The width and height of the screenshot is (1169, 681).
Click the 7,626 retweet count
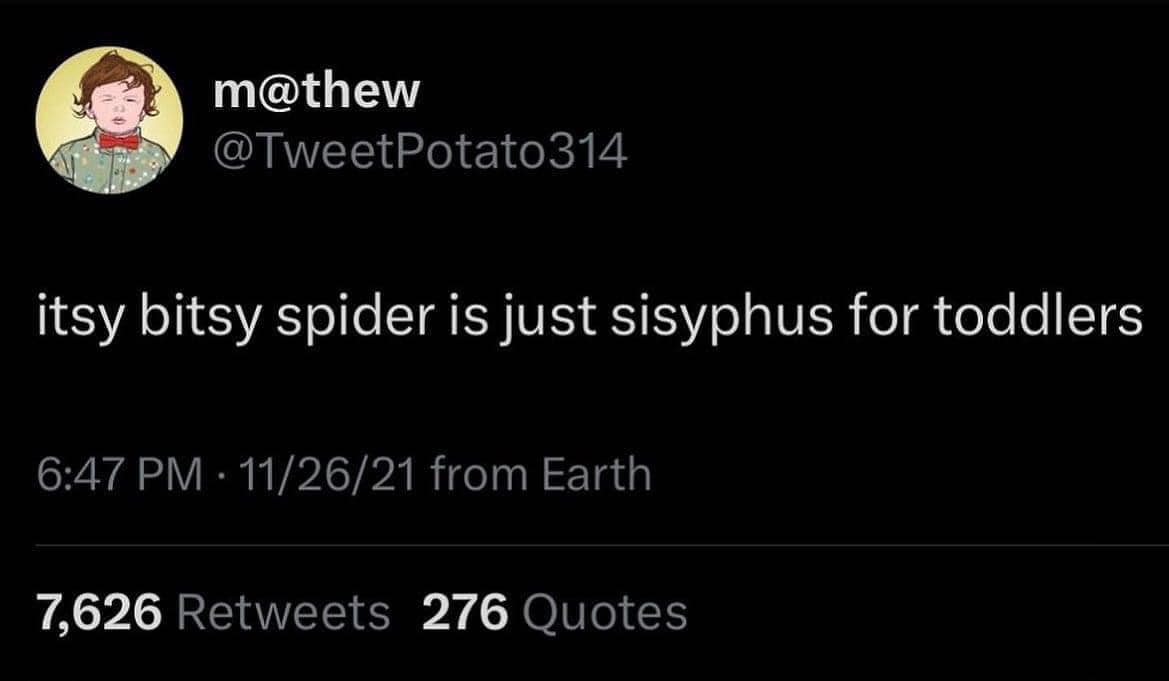tap(98, 611)
